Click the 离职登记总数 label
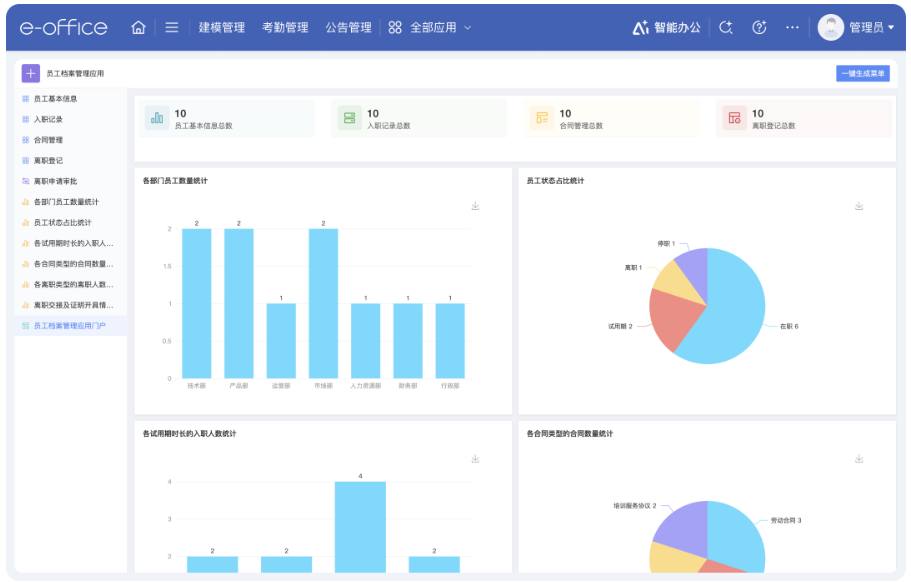This screenshot has height=582, width=911. tap(773, 125)
